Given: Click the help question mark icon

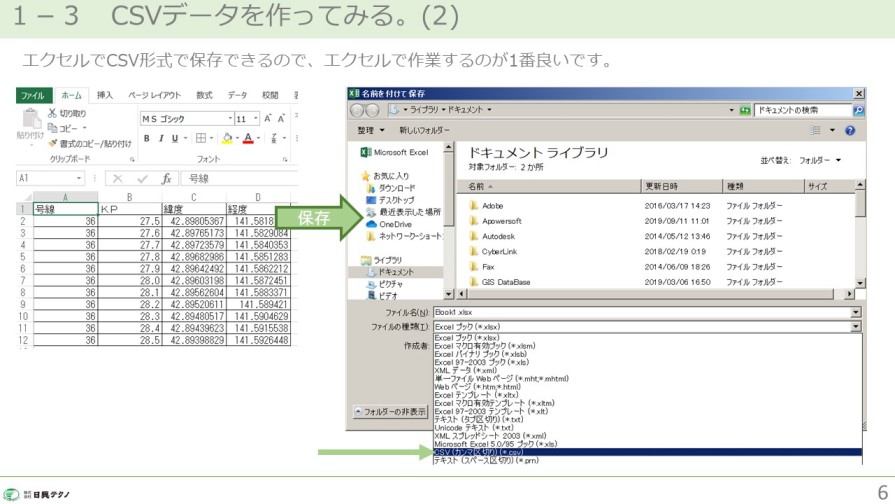Looking at the screenshot, I should [x=850, y=130].
